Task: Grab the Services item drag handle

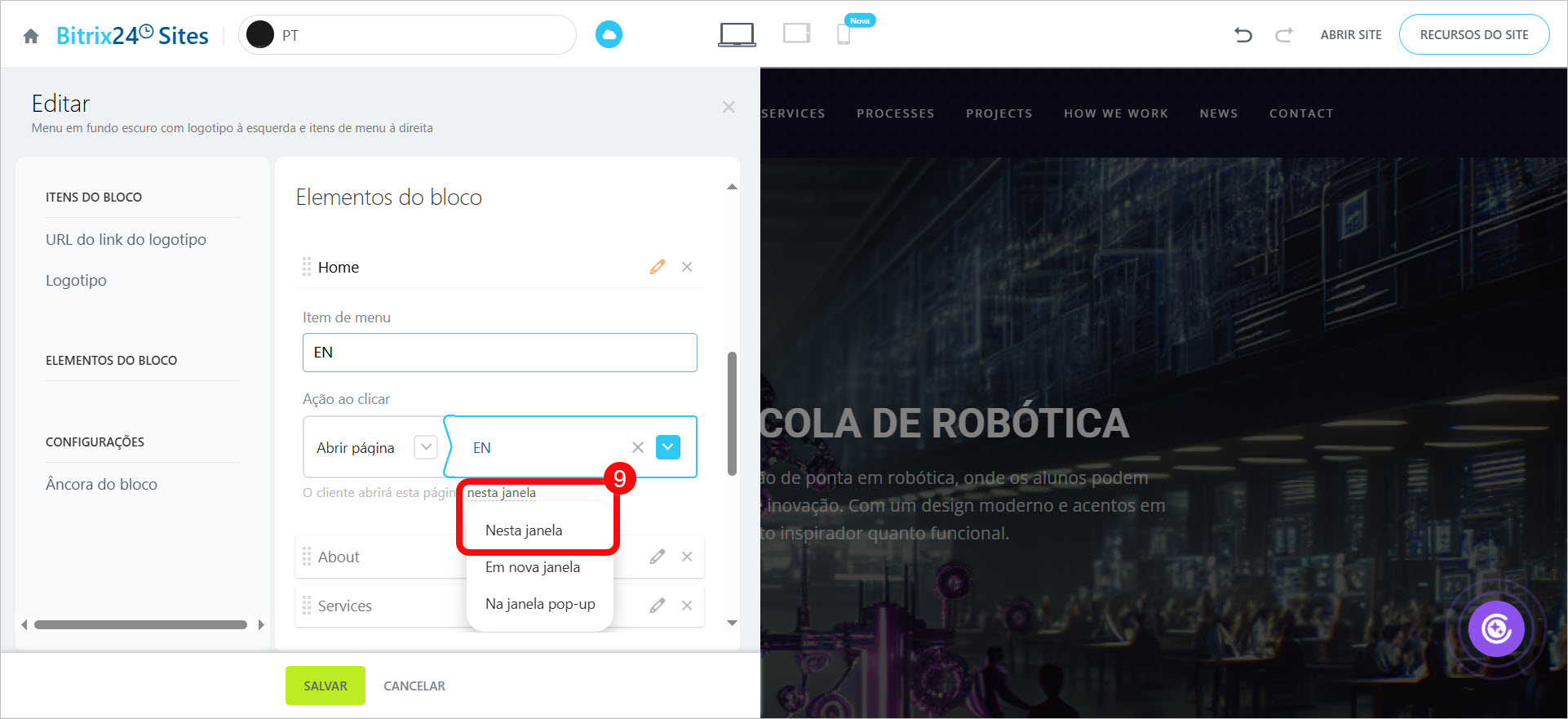Action: (x=307, y=606)
